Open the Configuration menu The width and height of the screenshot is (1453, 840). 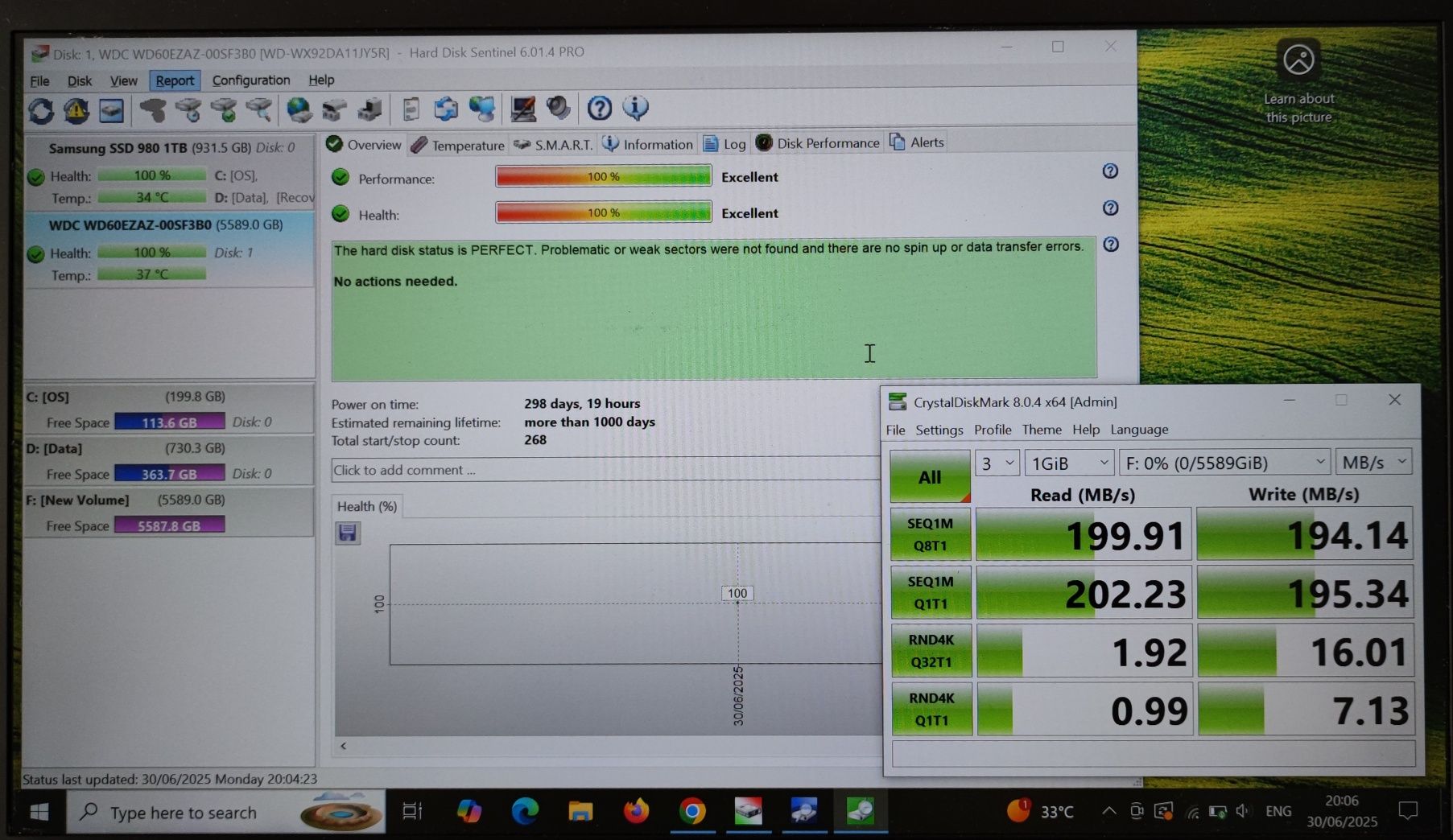251,80
